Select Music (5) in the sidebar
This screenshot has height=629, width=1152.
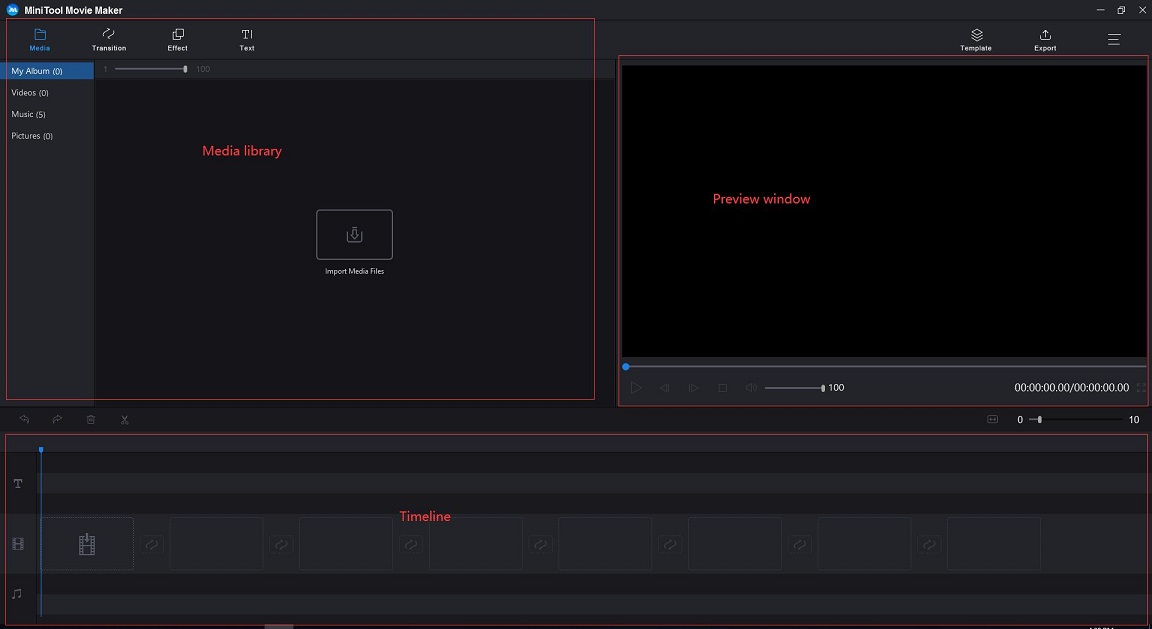(x=29, y=114)
